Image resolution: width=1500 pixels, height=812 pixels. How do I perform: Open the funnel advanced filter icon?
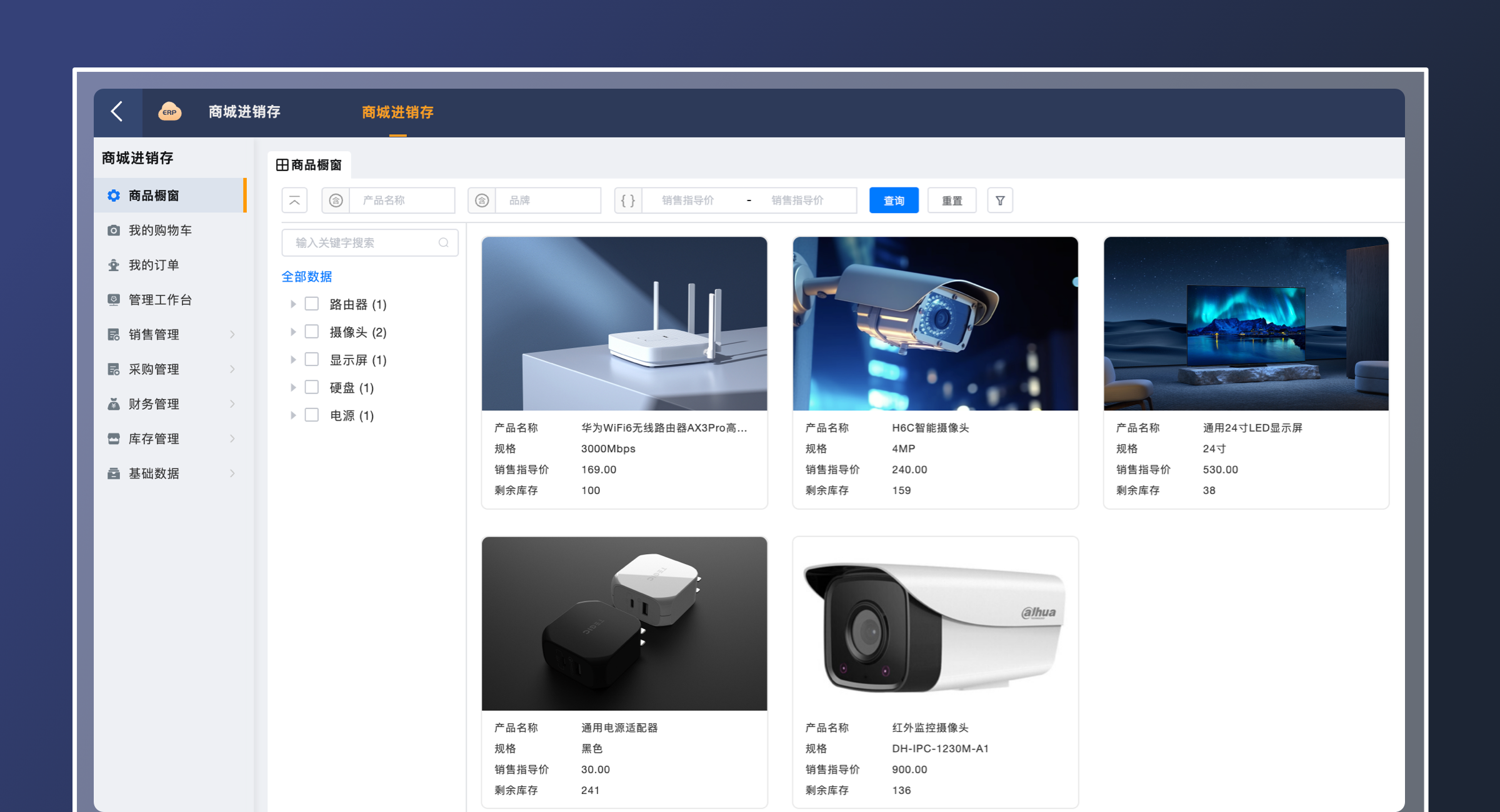click(1000, 201)
